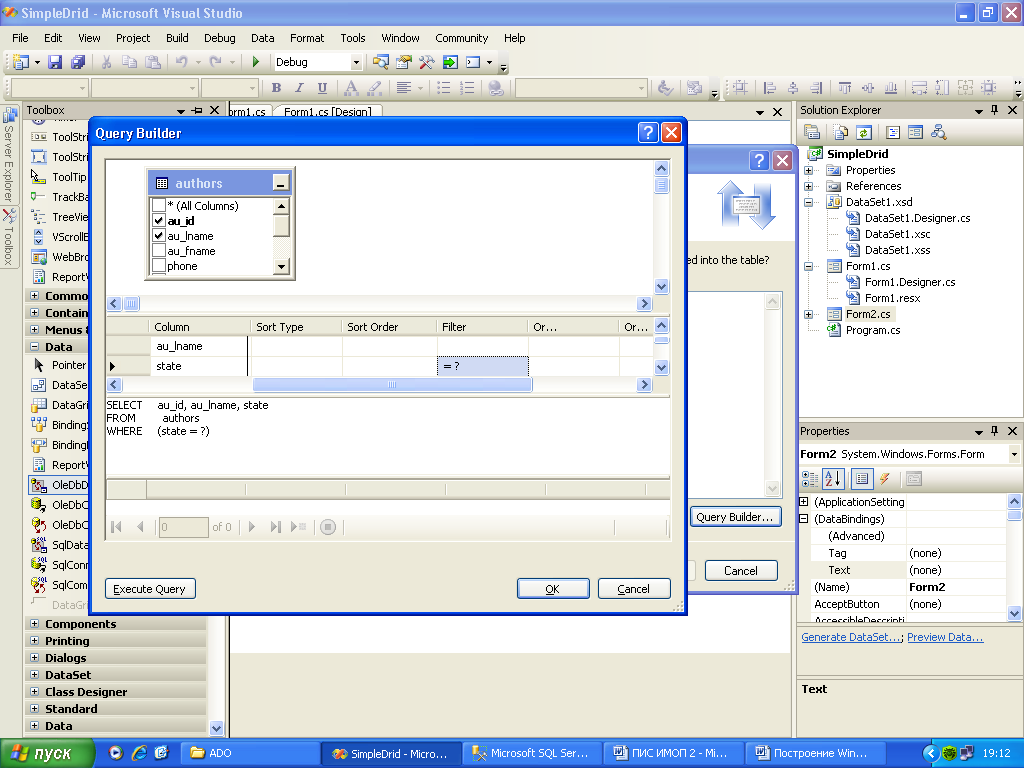The image size is (1024, 768).
Task: Collapse the Form1.cs node
Action: pyautogui.click(x=808, y=266)
